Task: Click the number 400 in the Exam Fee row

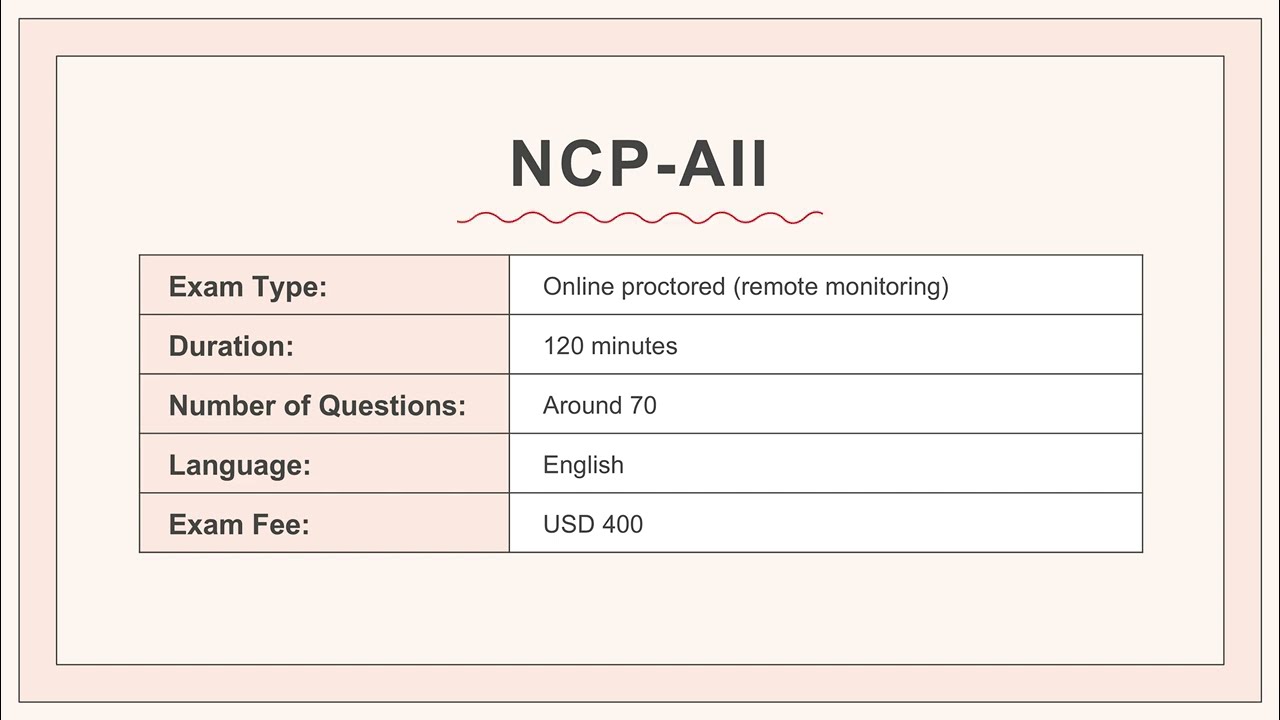Action: [622, 524]
